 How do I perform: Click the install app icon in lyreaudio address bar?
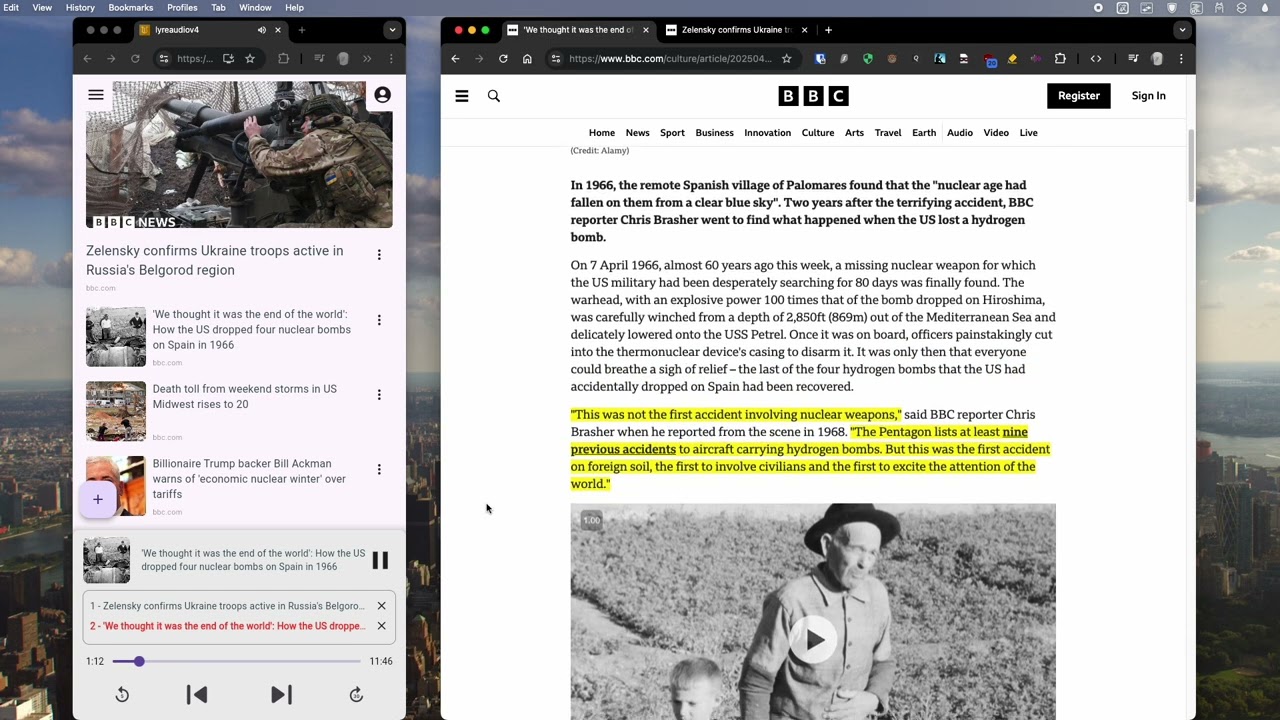[228, 59]
